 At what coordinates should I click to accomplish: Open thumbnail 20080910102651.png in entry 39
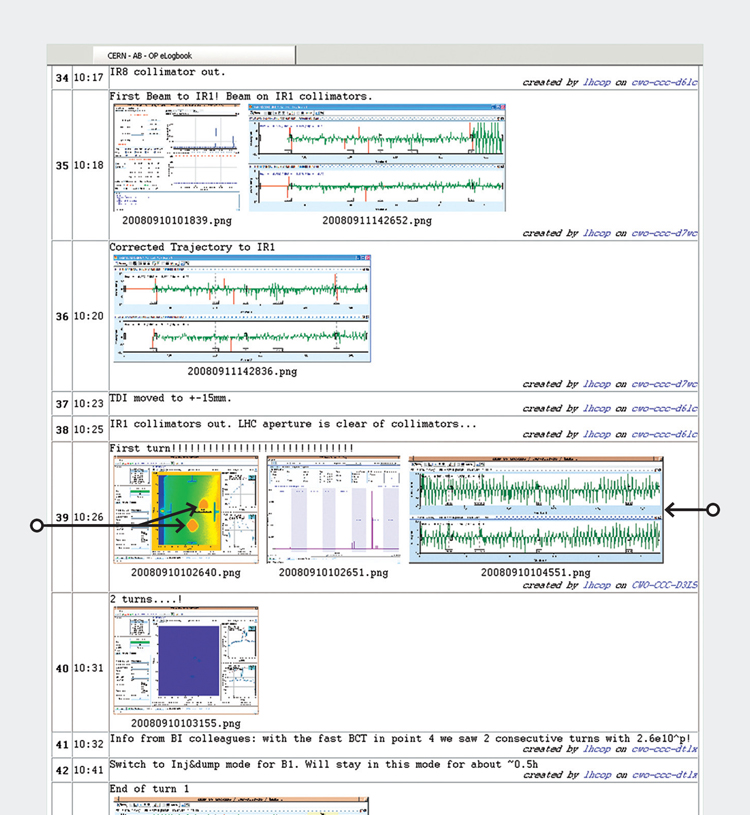[x=333, y=510]
